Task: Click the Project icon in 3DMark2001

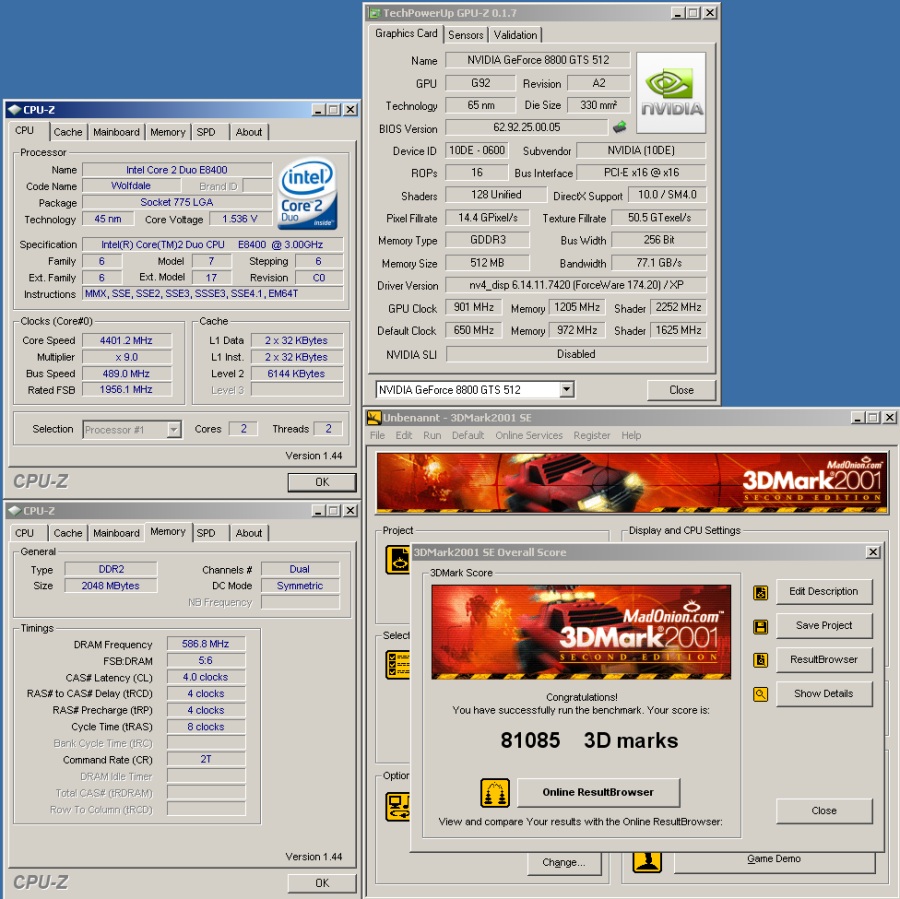Action: pyautogui.click(x=398, y=560)
